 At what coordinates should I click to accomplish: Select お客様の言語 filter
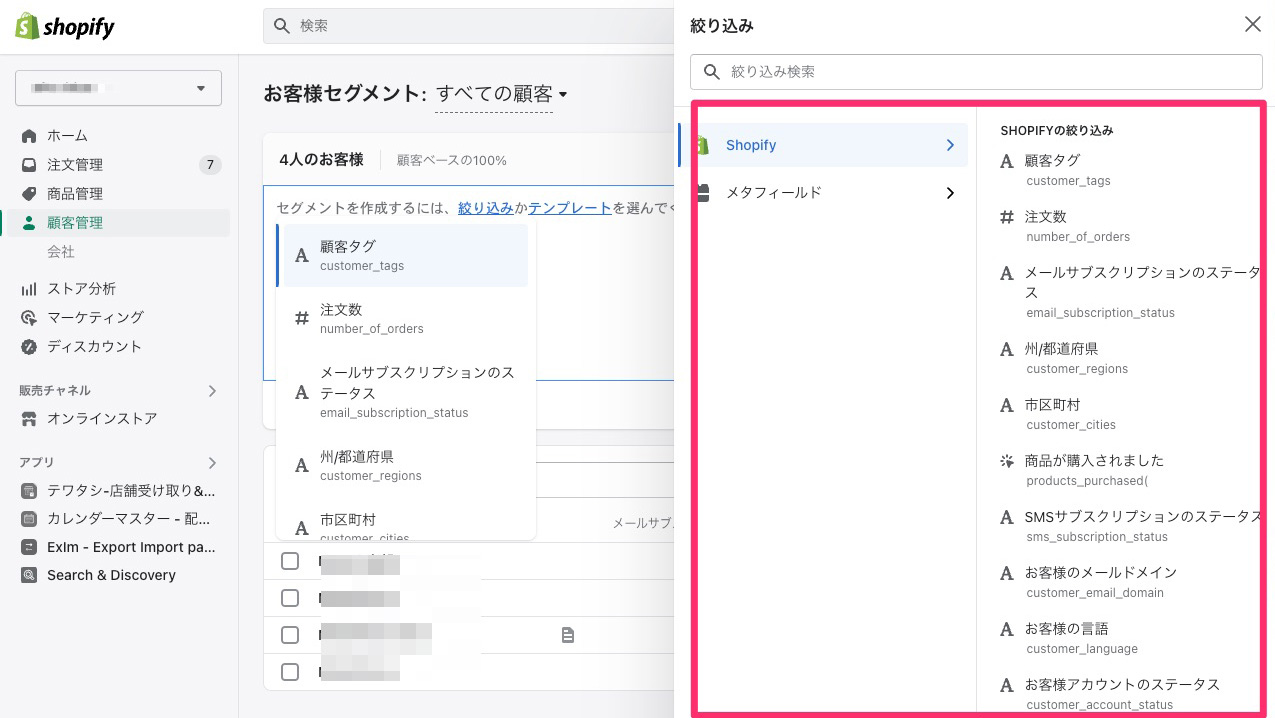(x=1067, y=629)
